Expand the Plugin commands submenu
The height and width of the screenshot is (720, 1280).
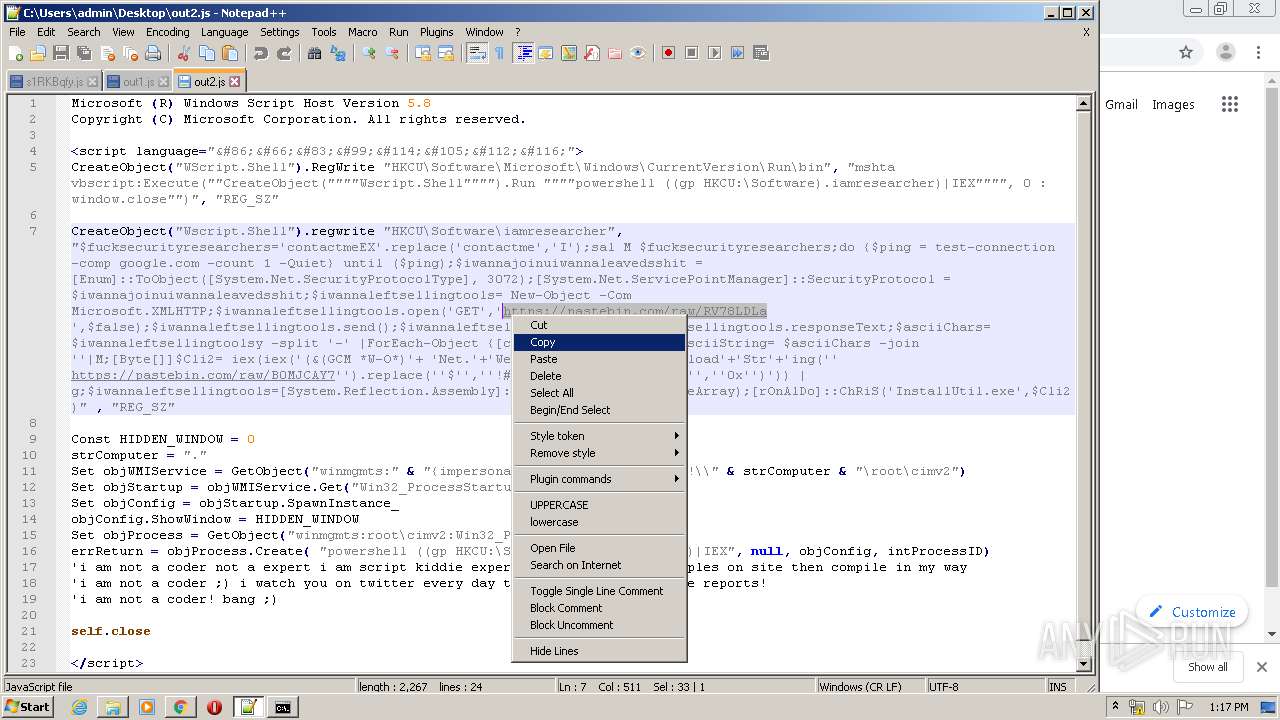(x=600, y=479)
